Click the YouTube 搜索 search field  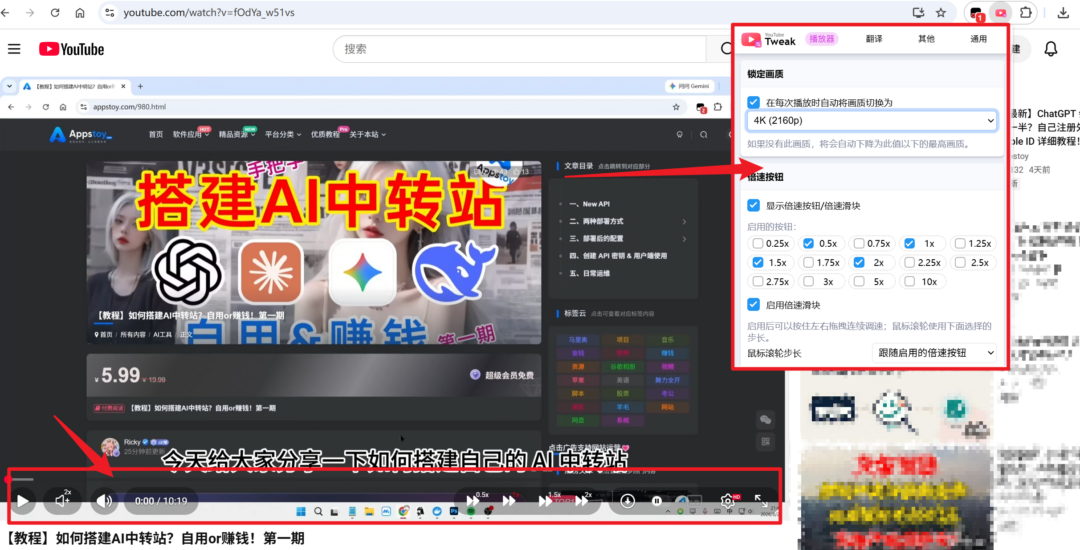520,49
